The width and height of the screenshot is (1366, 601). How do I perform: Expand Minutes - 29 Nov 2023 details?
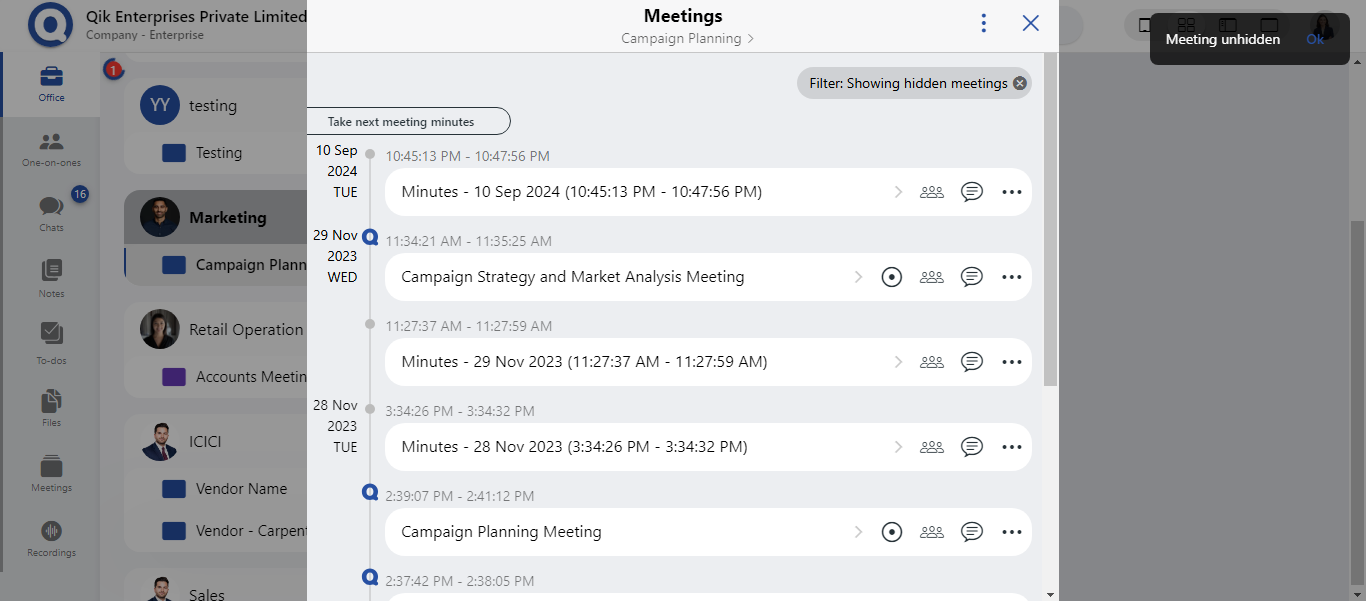(898, 361)
